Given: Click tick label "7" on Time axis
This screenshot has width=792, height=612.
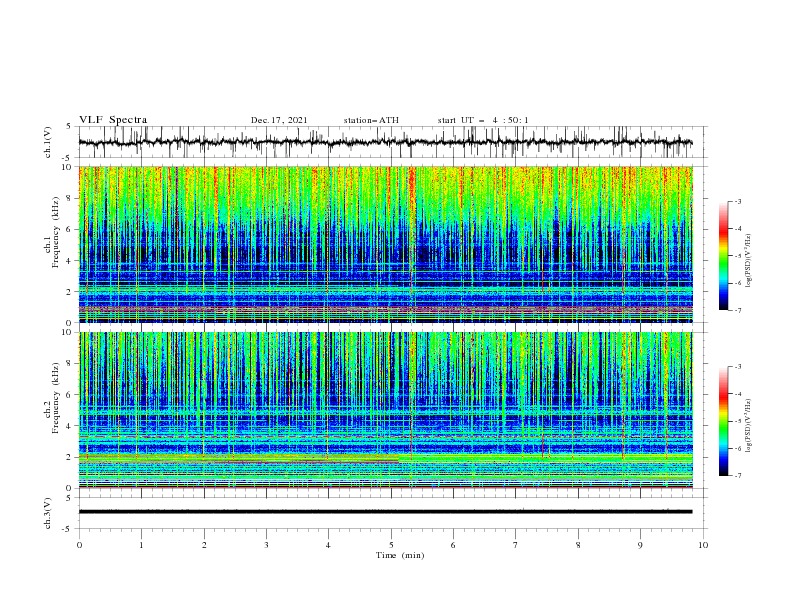Looking at the screenshot, I should point(516,545).
